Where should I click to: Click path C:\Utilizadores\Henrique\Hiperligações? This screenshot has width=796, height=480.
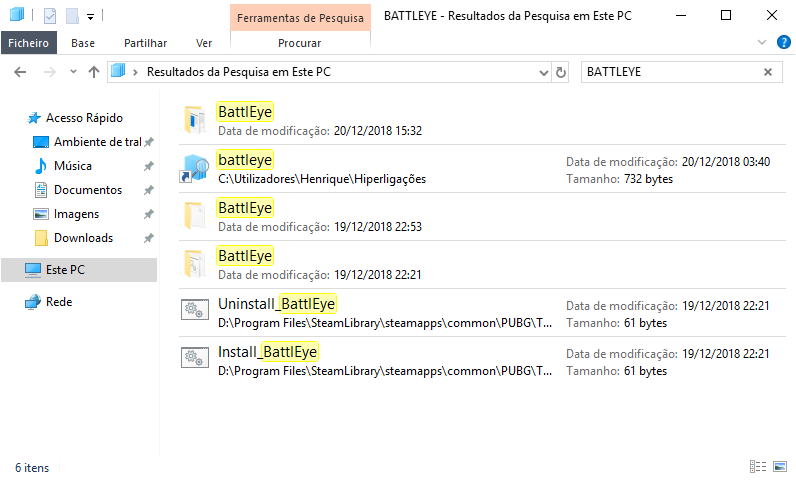tap(322, 179)
